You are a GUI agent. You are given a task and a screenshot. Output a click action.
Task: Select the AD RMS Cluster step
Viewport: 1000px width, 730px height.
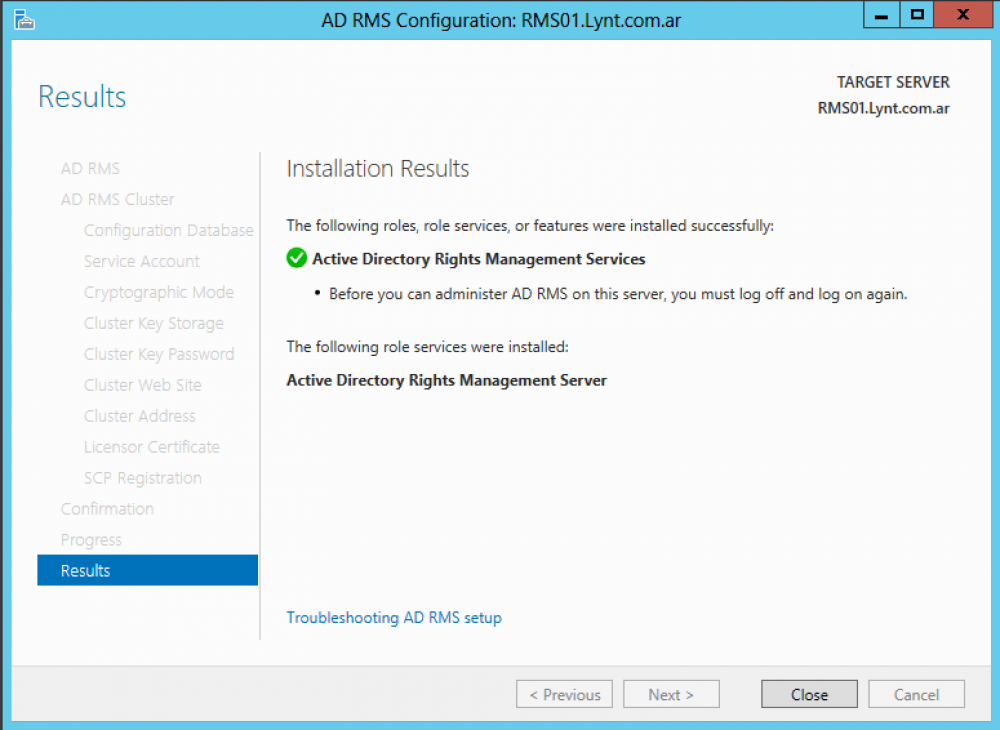tap(117, 200)
